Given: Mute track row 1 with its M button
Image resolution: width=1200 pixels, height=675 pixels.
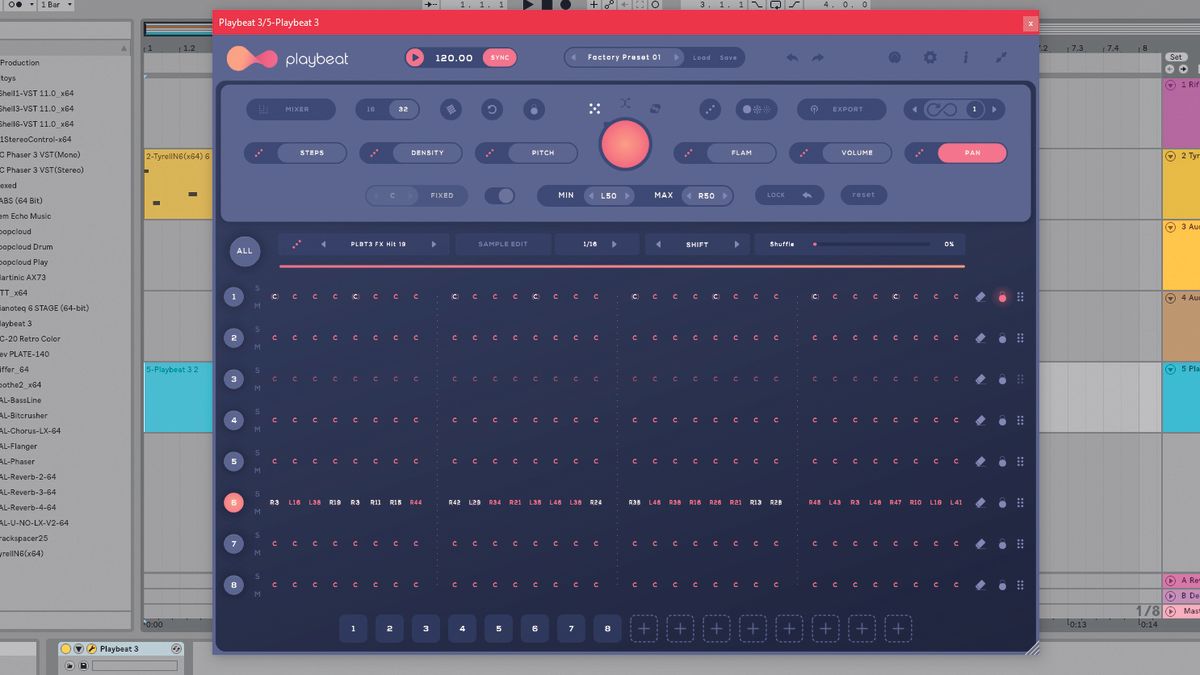Looking at the screenshot, I should 257,303.
